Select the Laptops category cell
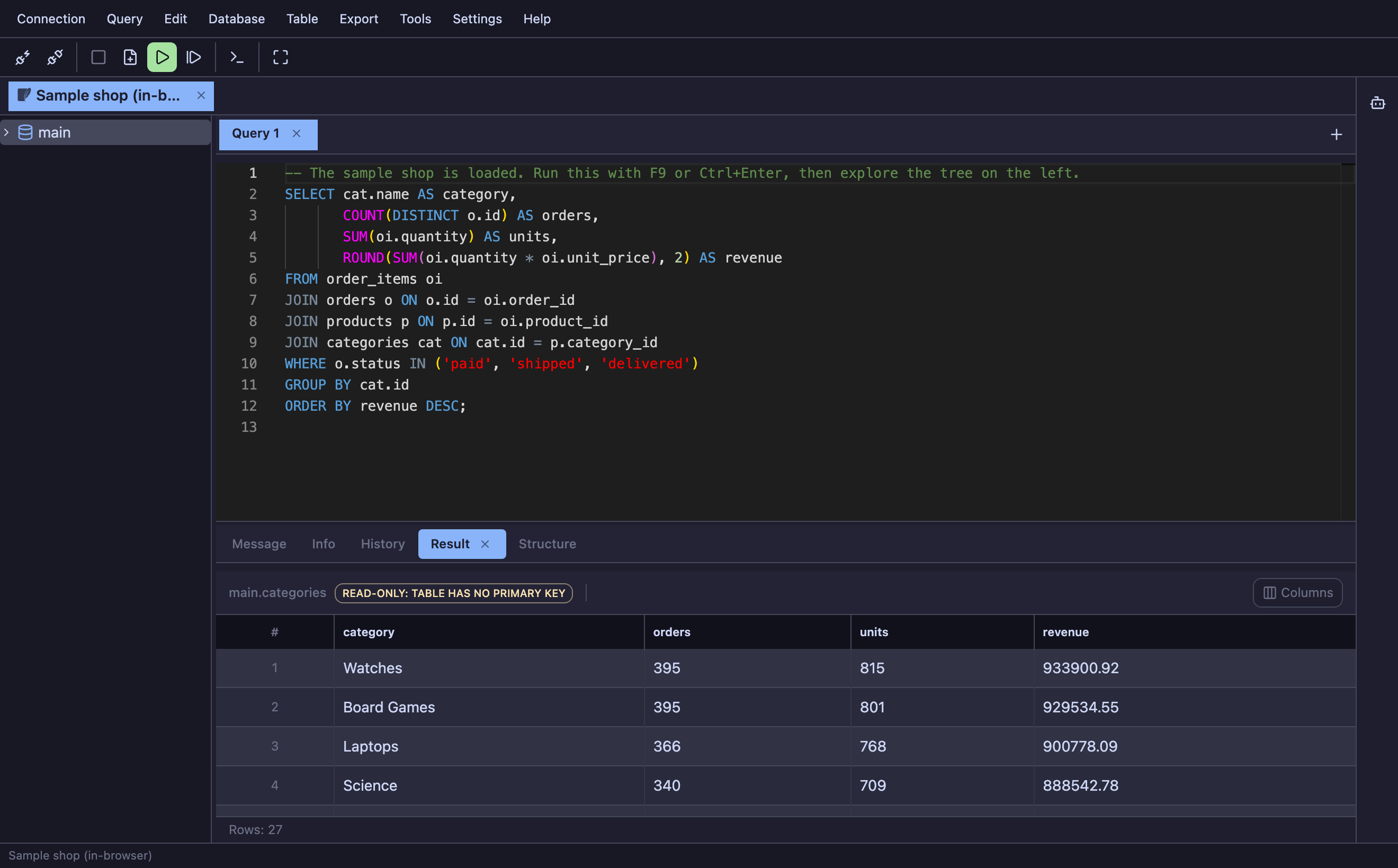Image resolution: width=1398 pixels, height=868 pixels. click(x=489, y=746)
